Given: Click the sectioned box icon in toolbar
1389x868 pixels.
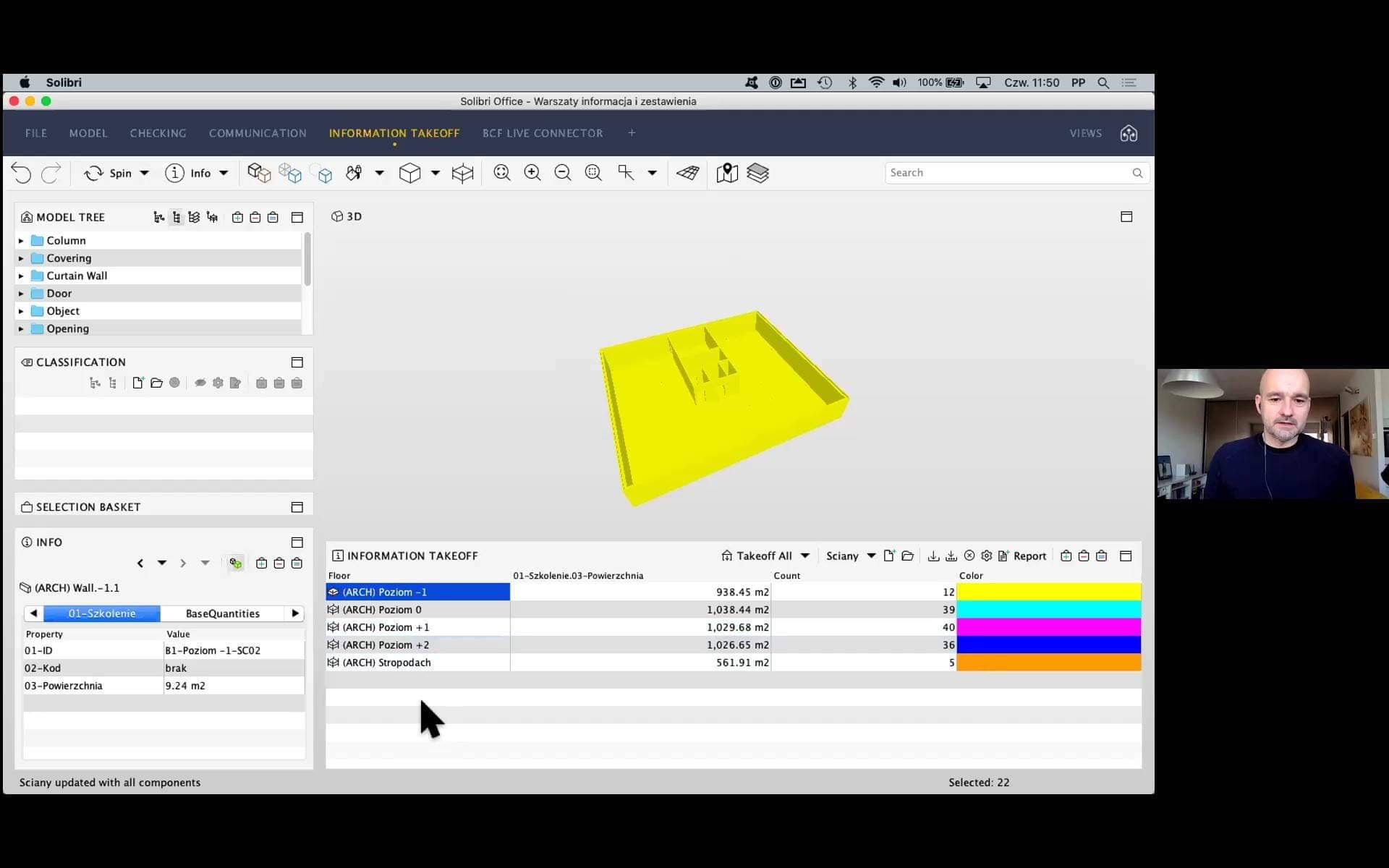Looking at the screenshot, I should coord(462,173).
